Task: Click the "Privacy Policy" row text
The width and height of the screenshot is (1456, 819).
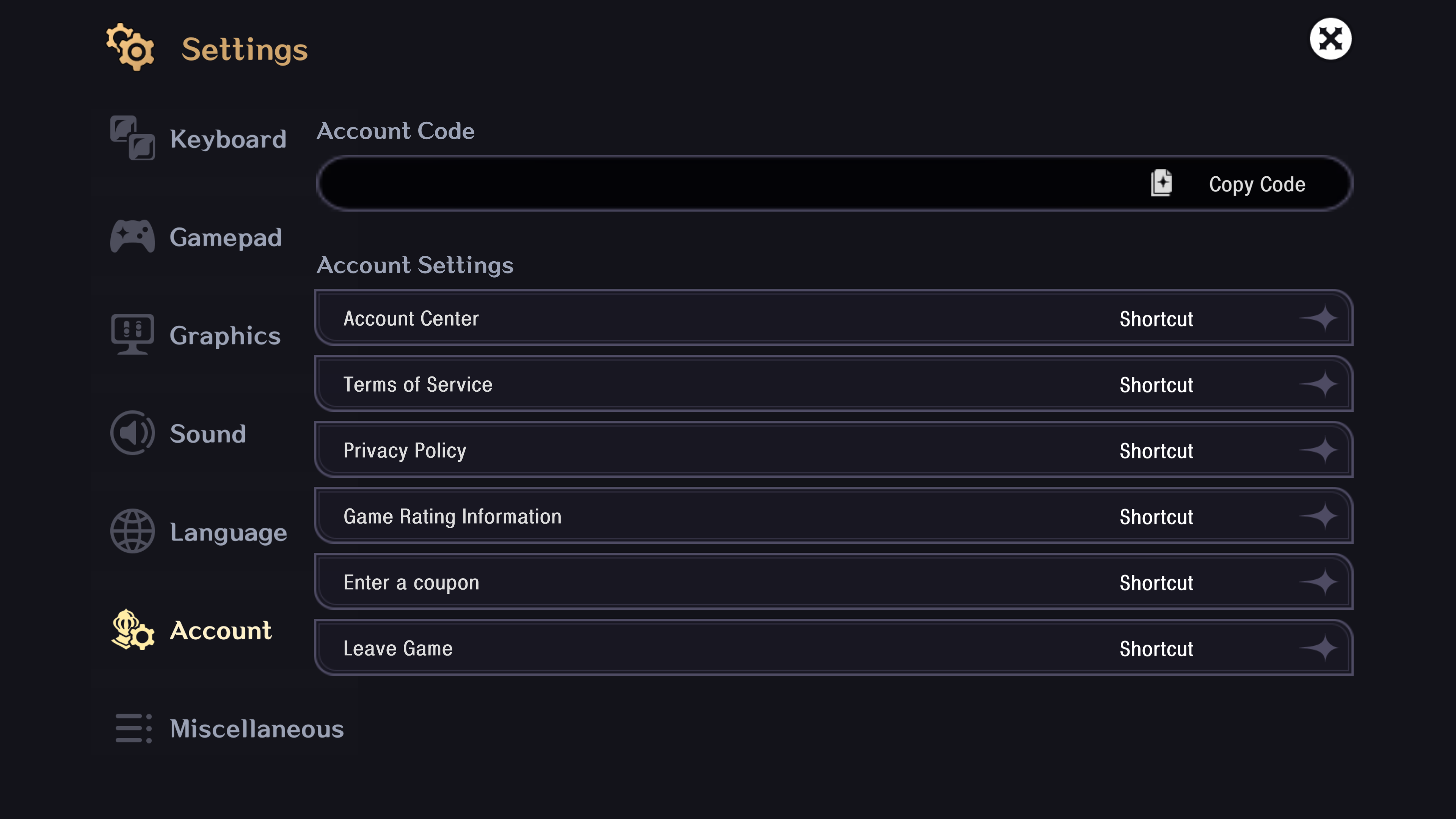Action: (405, 451)
